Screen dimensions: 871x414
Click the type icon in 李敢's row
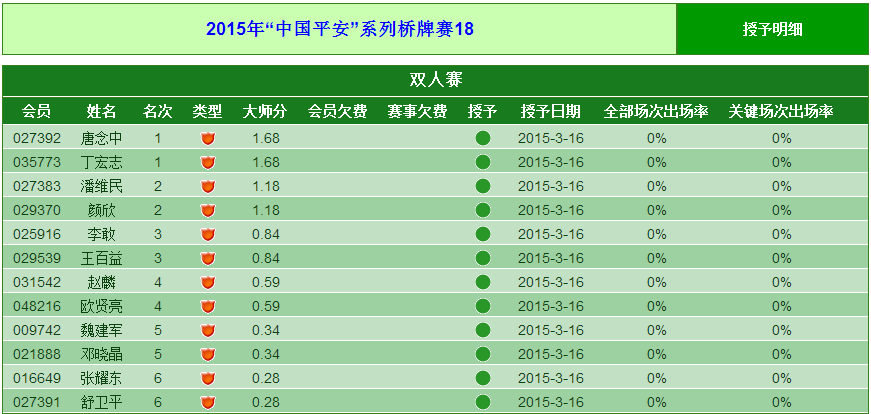click(208, 234)
